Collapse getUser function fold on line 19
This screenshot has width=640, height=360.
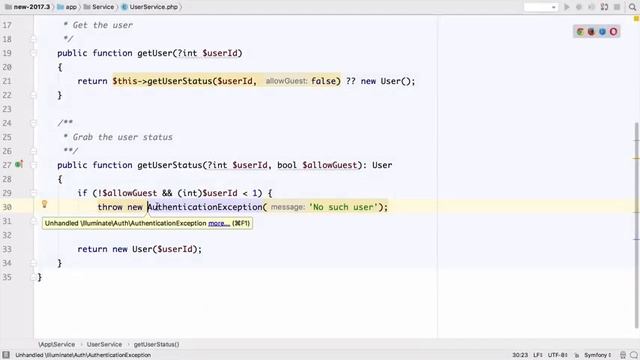tap(33, 53)
